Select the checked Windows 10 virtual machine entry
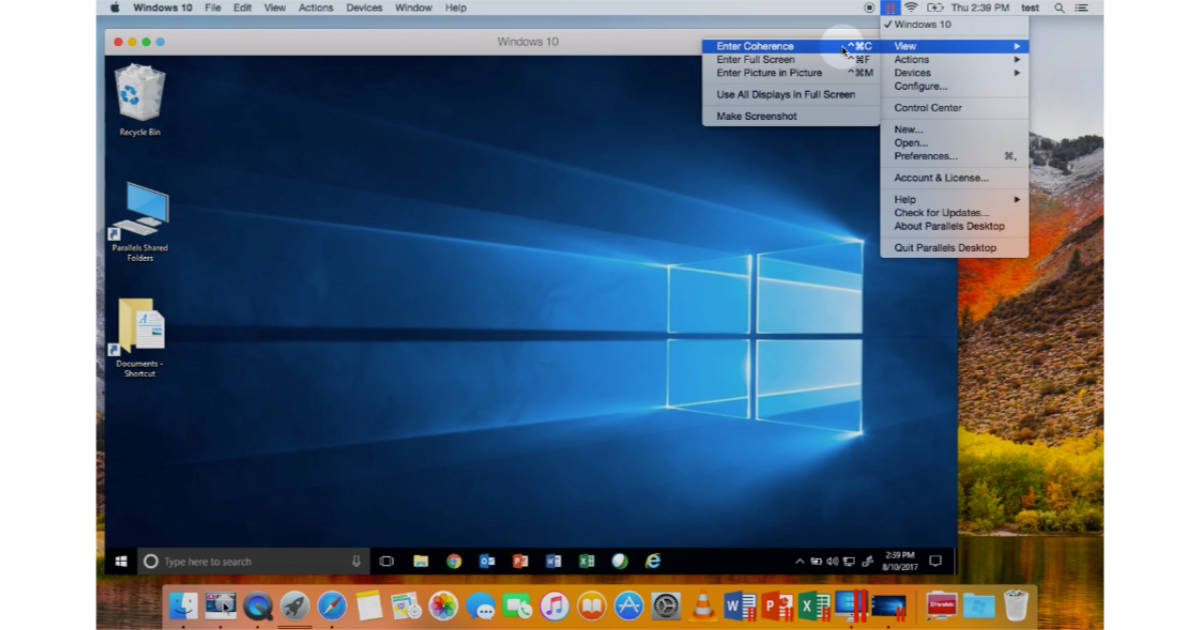Screen dimensions: 1200x630 click(925, 23)
